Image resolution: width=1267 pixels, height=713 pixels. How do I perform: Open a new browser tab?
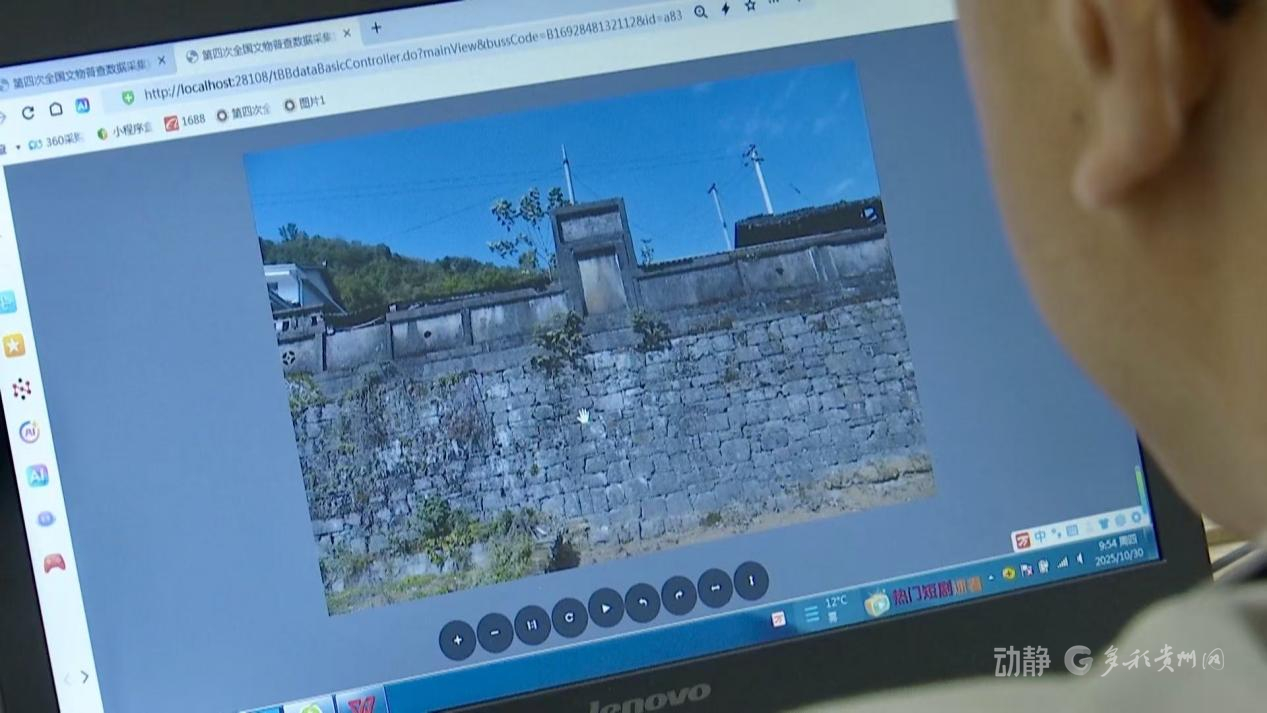(376, 28)
